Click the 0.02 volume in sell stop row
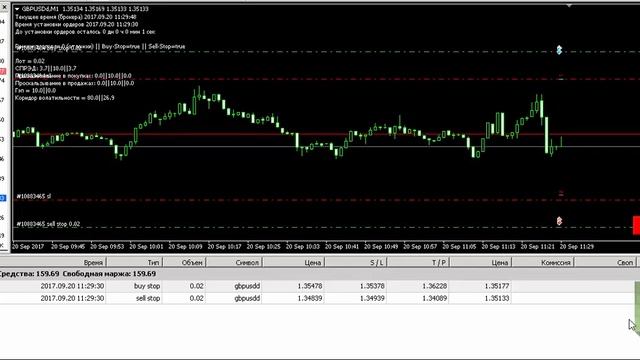Viewport: 640px width, 360px height. (x=197, y=298)
